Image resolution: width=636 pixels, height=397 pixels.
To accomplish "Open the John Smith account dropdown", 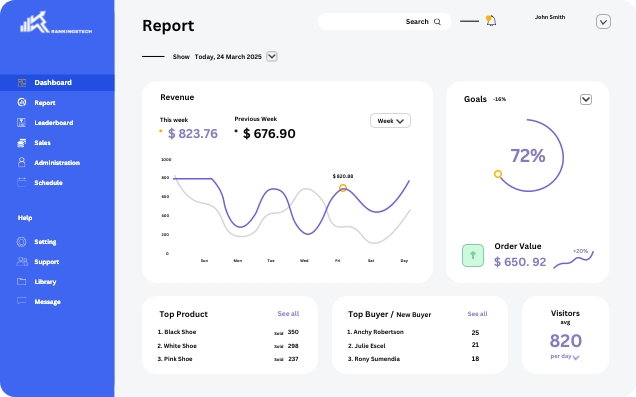I will (603, 21).
